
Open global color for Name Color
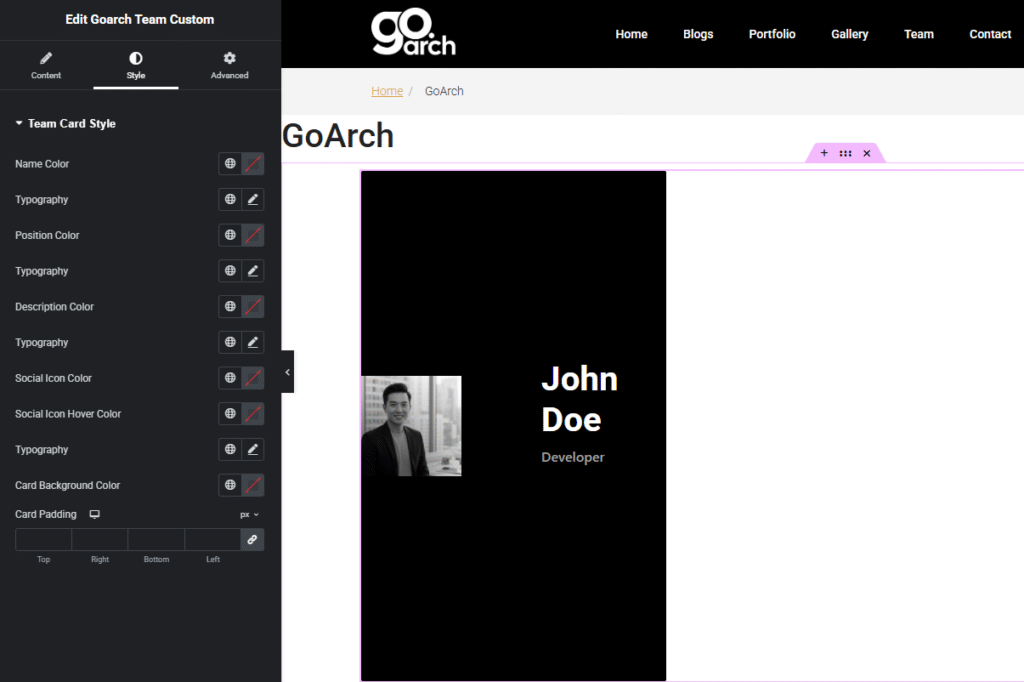230,163
